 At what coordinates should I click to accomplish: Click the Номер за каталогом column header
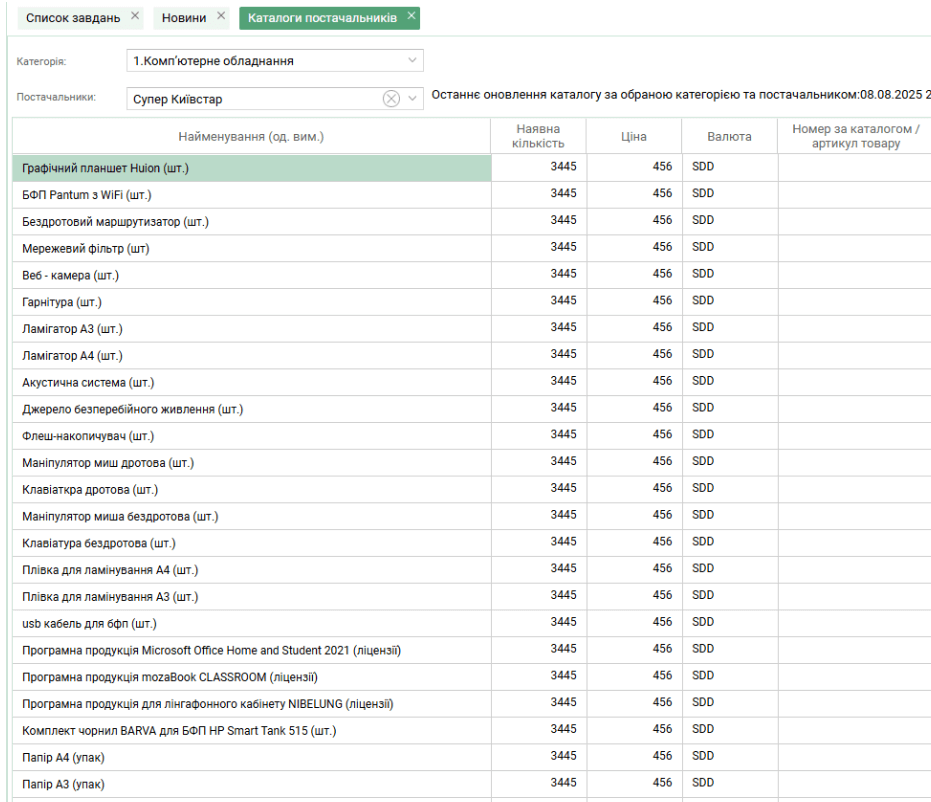click(x=854, y=137)
